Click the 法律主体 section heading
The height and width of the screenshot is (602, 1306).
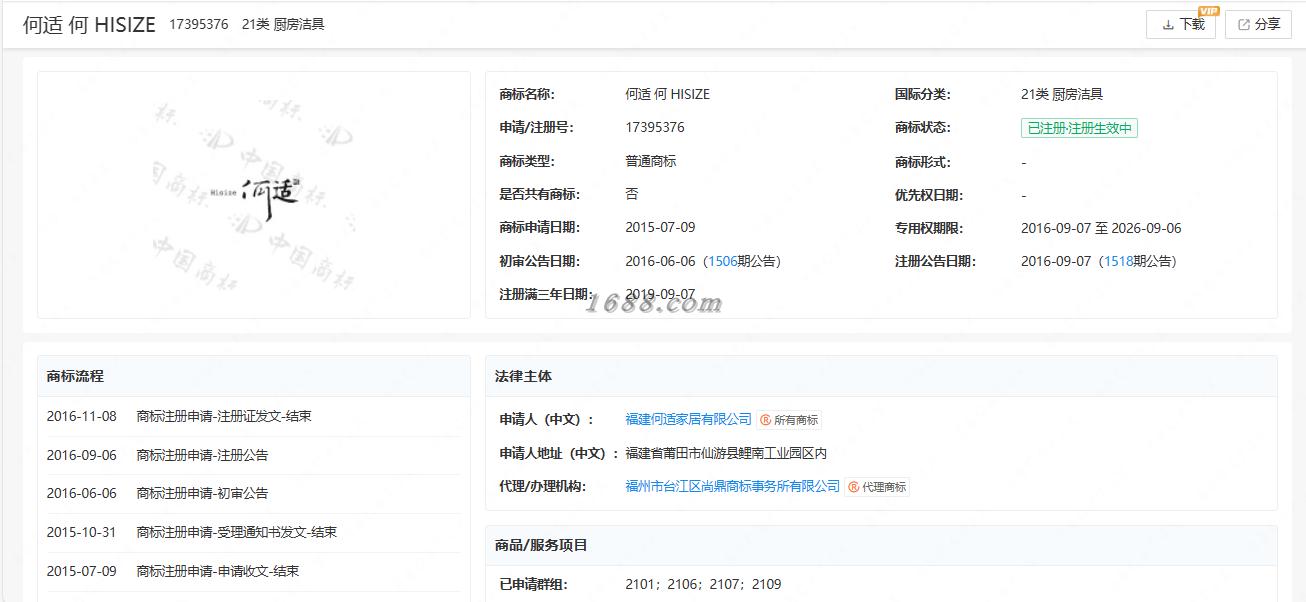[x=523, y=376]
